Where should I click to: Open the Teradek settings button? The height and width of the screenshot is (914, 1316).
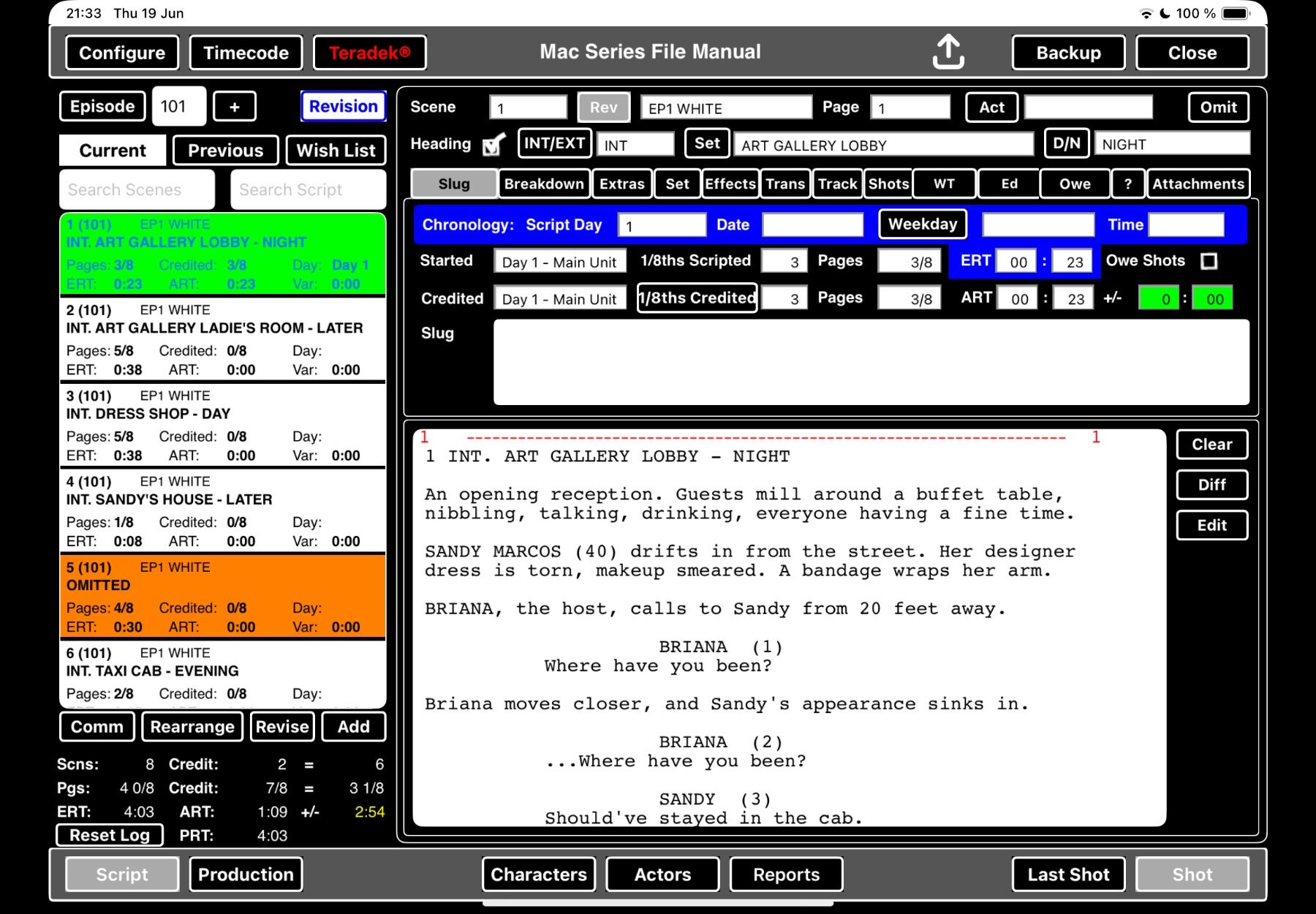tap(369, 53)
